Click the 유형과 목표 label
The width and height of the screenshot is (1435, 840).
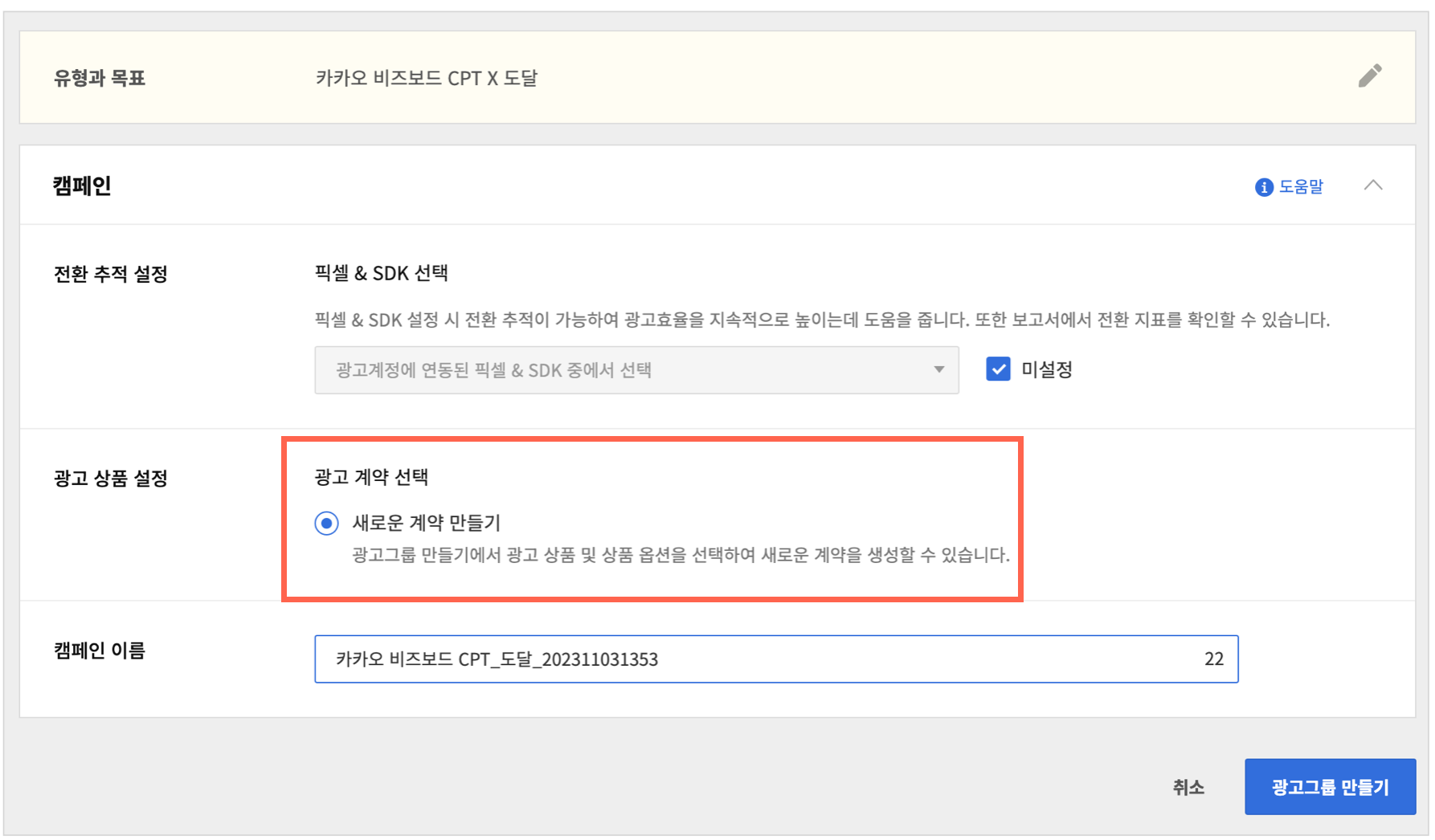click(99, 78)
